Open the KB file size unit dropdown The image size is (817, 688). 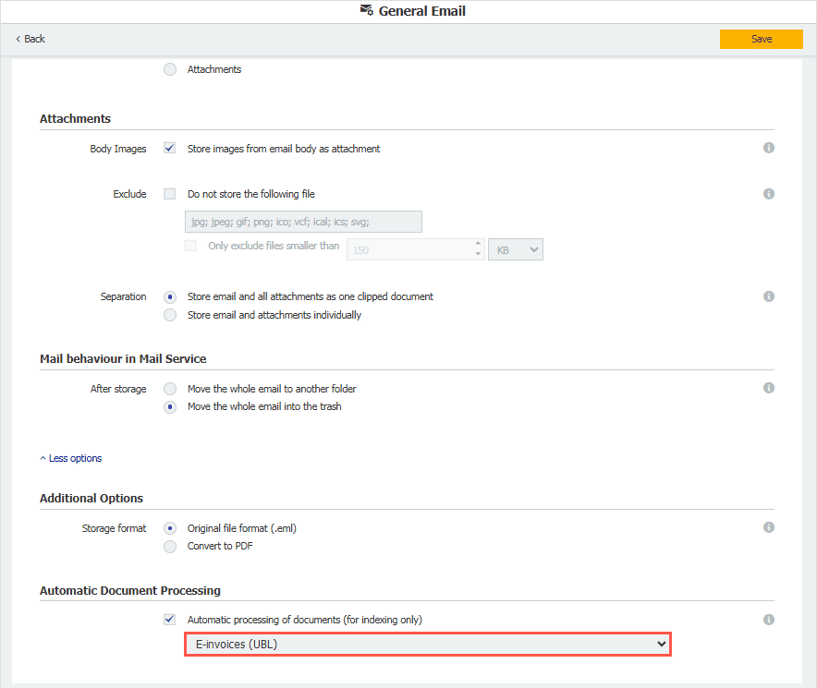coord(515,249)
